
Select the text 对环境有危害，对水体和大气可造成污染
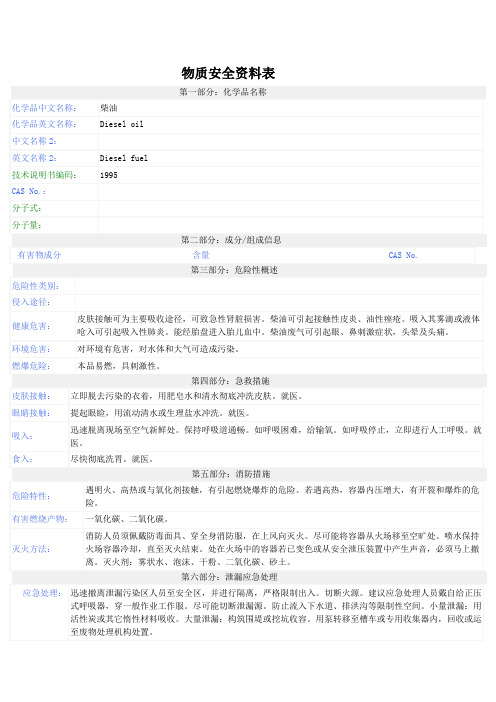pos(158,349)
